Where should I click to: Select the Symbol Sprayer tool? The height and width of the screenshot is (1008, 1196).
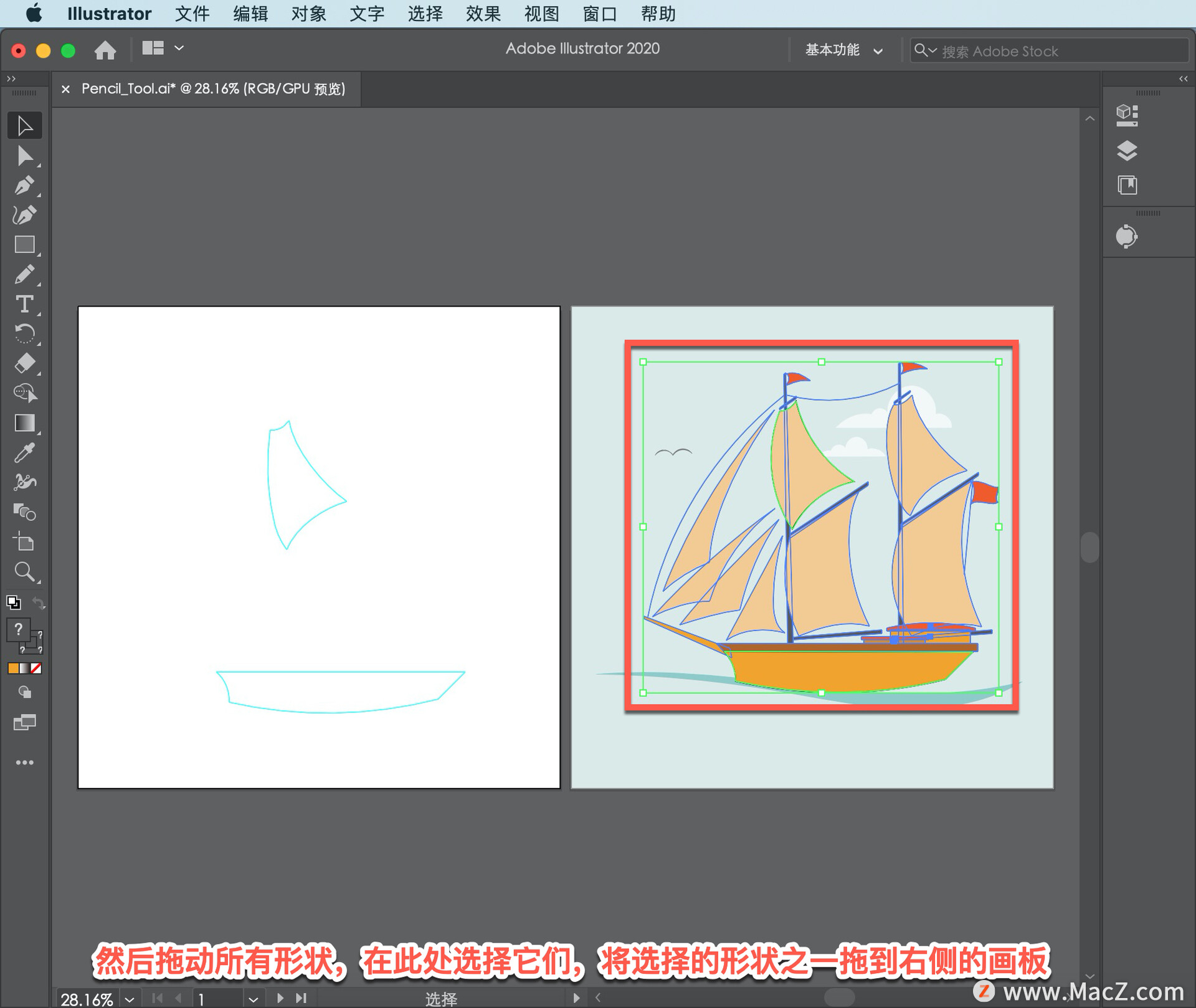click(x=25, y=482)
